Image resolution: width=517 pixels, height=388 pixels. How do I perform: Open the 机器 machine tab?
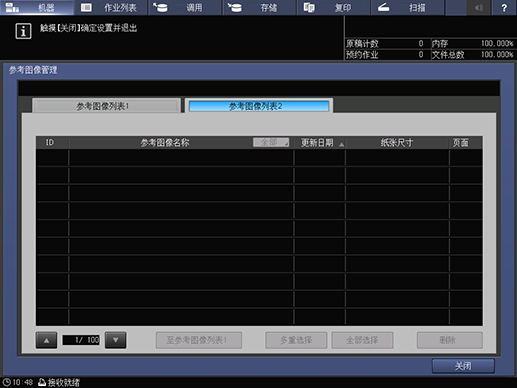click(37, 7)
